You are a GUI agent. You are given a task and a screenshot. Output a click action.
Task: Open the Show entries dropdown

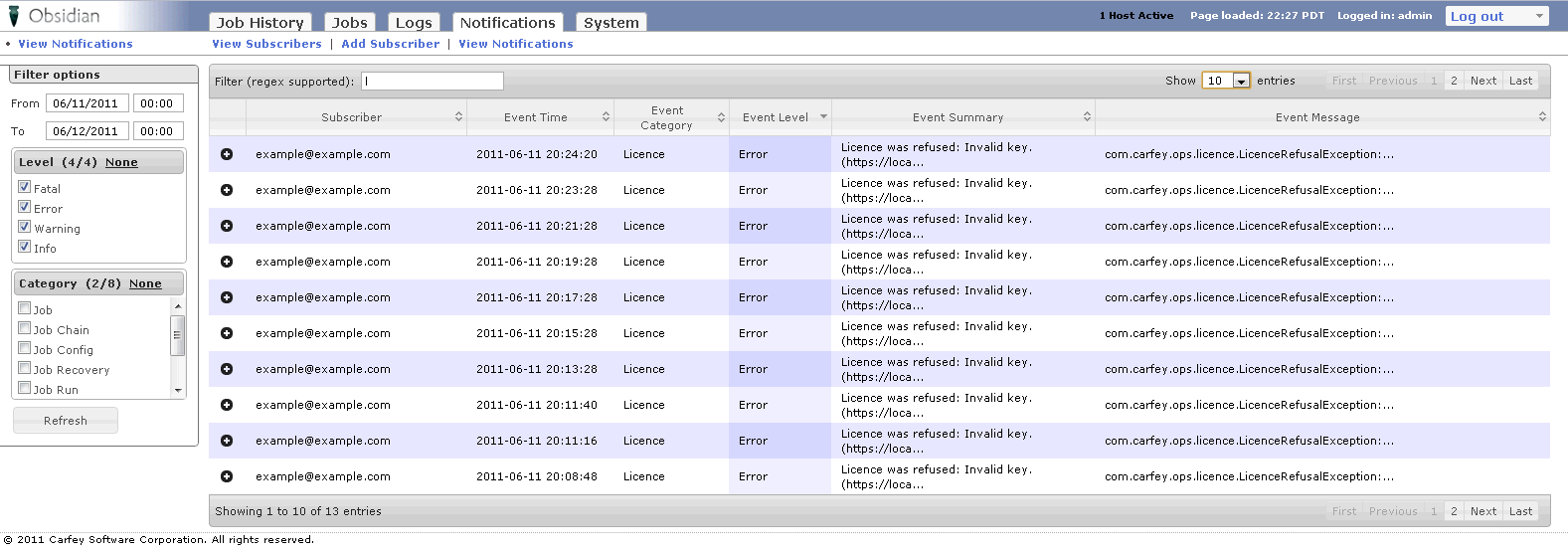1241,82
